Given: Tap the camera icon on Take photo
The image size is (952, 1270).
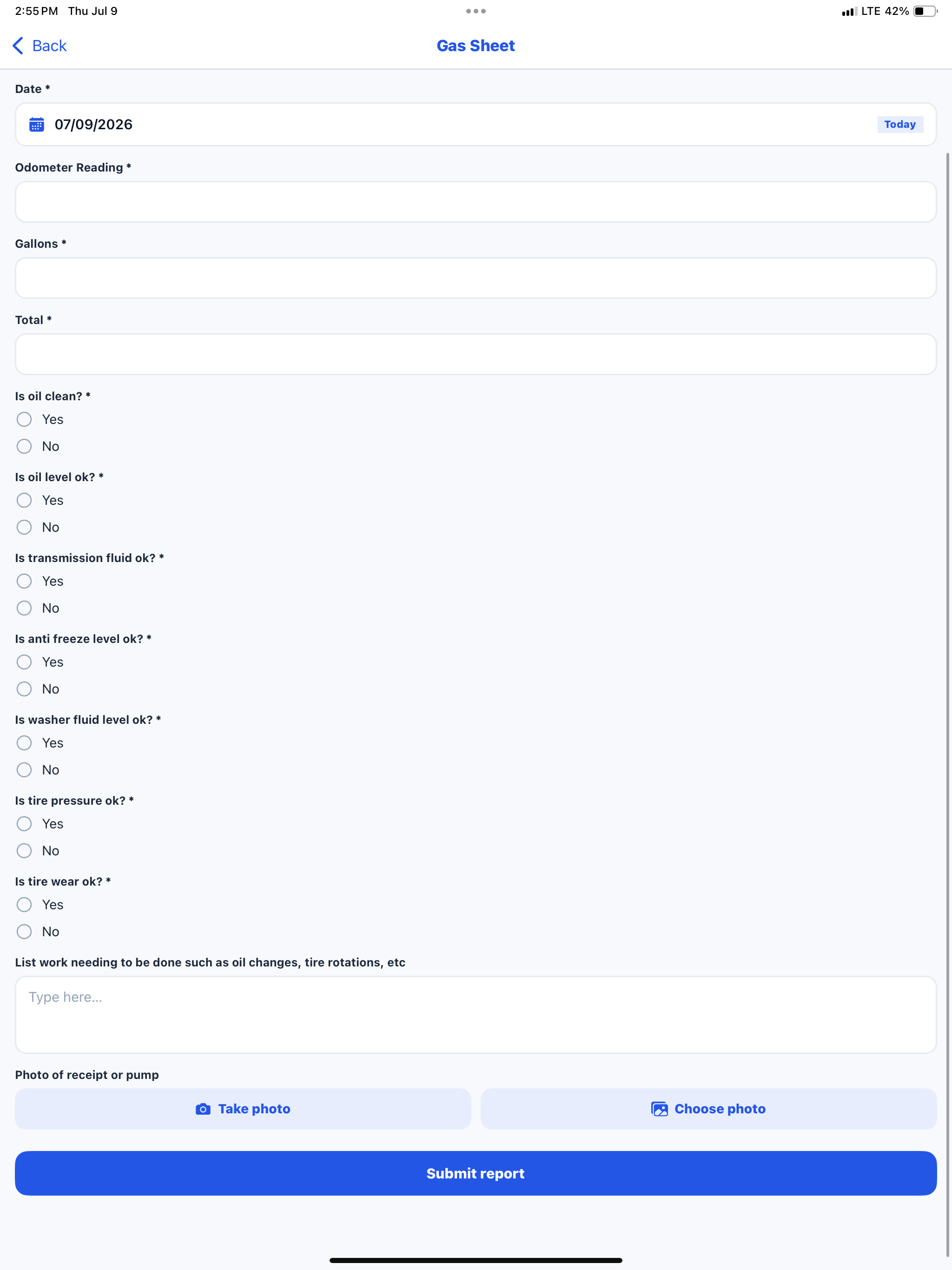Looking at the screenshot, I should pos(203,1109).
